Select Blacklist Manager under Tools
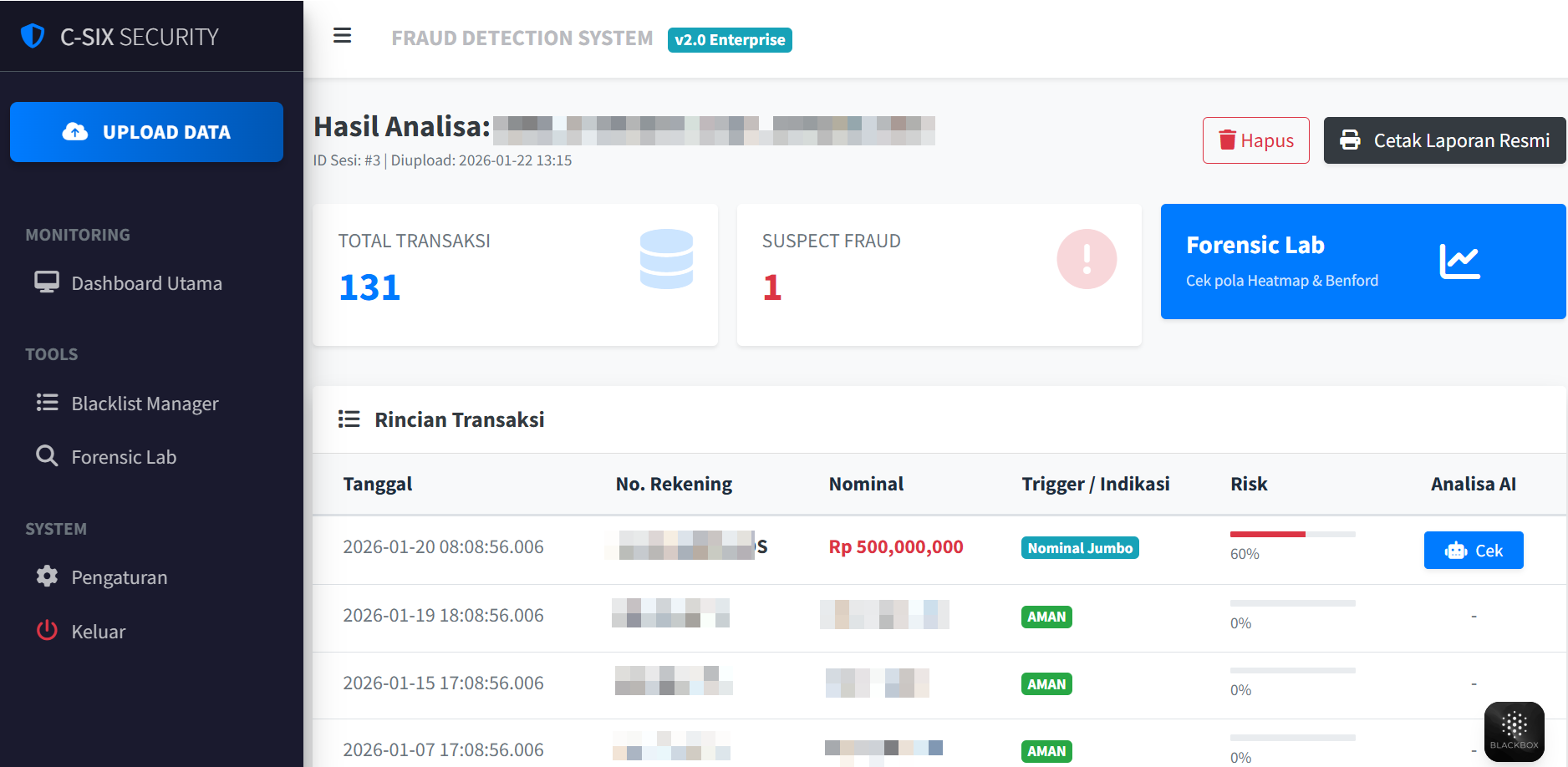The width and height of the screenshot is (1568, 767). click(x=144, y=403)
